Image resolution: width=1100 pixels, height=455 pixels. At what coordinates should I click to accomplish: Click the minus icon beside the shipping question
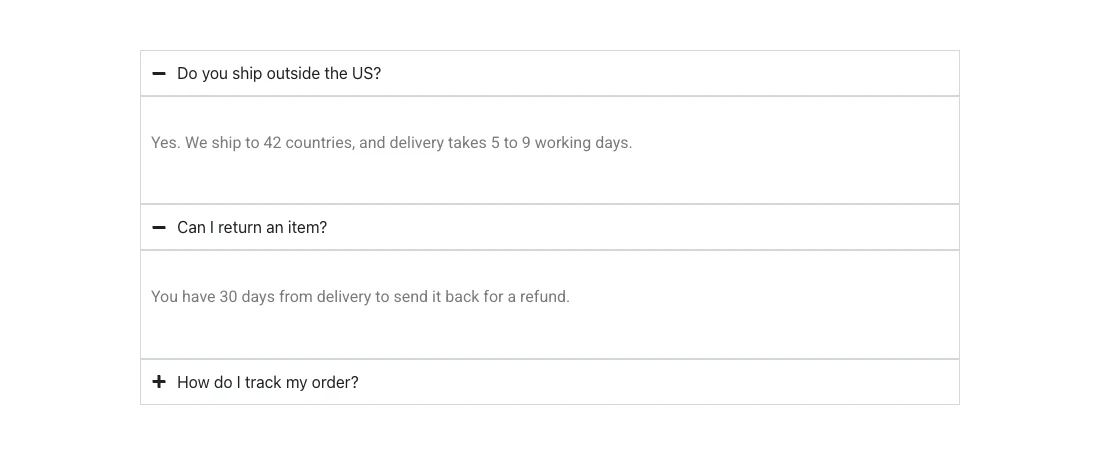point(159,74)
